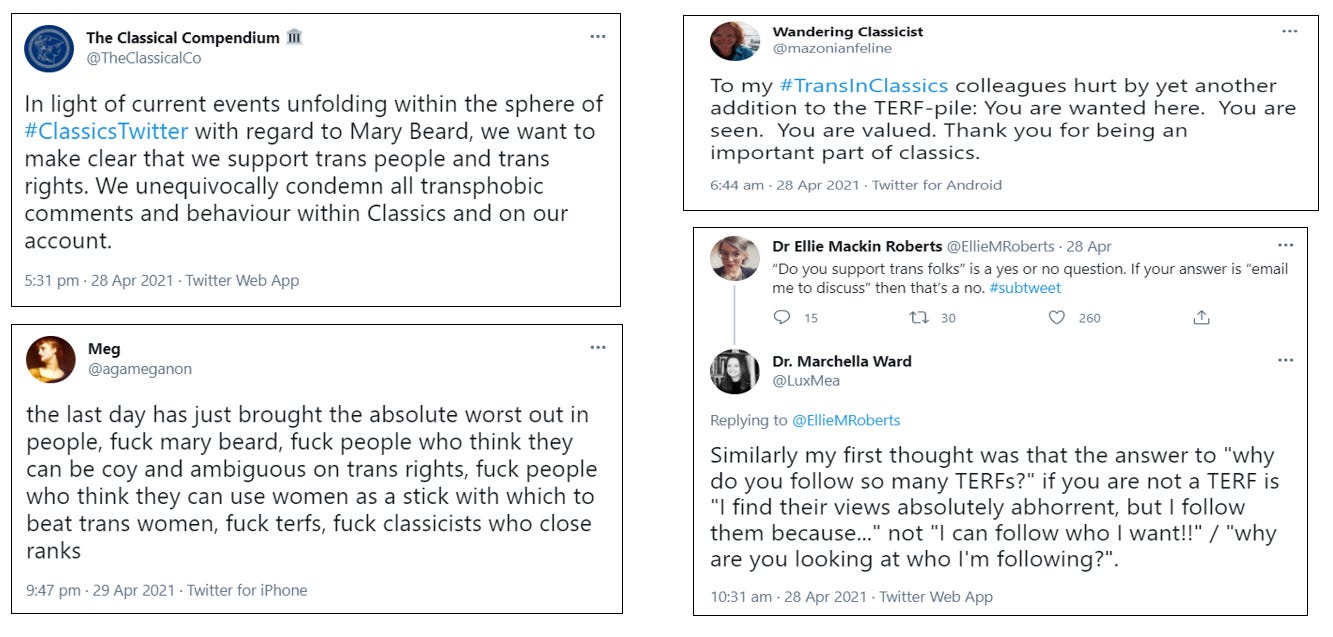Open more menu on Wandering Classicist tweet
Image resolution: width=1333 pixels, height=637 pixels.
click(1290, 31)
